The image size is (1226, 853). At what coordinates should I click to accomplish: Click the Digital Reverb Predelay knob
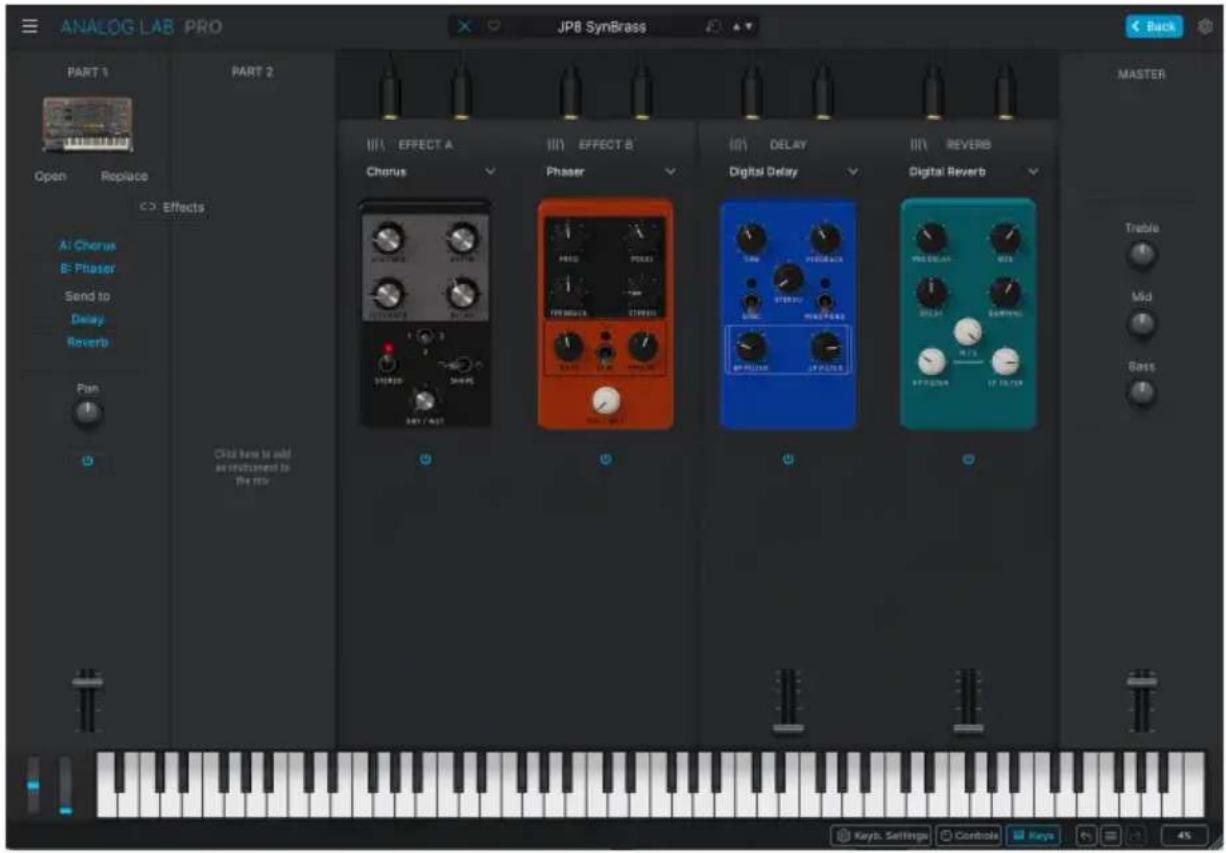click(931, 238)
